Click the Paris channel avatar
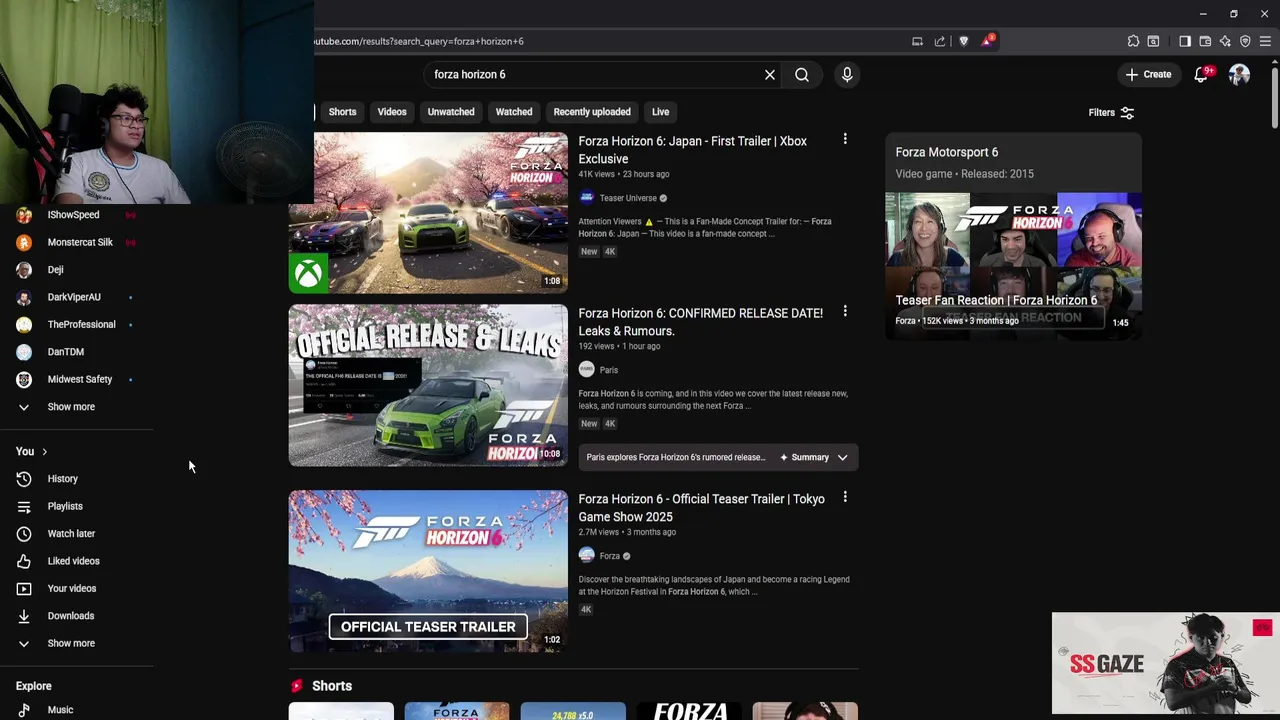Image resolution: width=1280 pixels, height=720 pixels. click(587, 369)
